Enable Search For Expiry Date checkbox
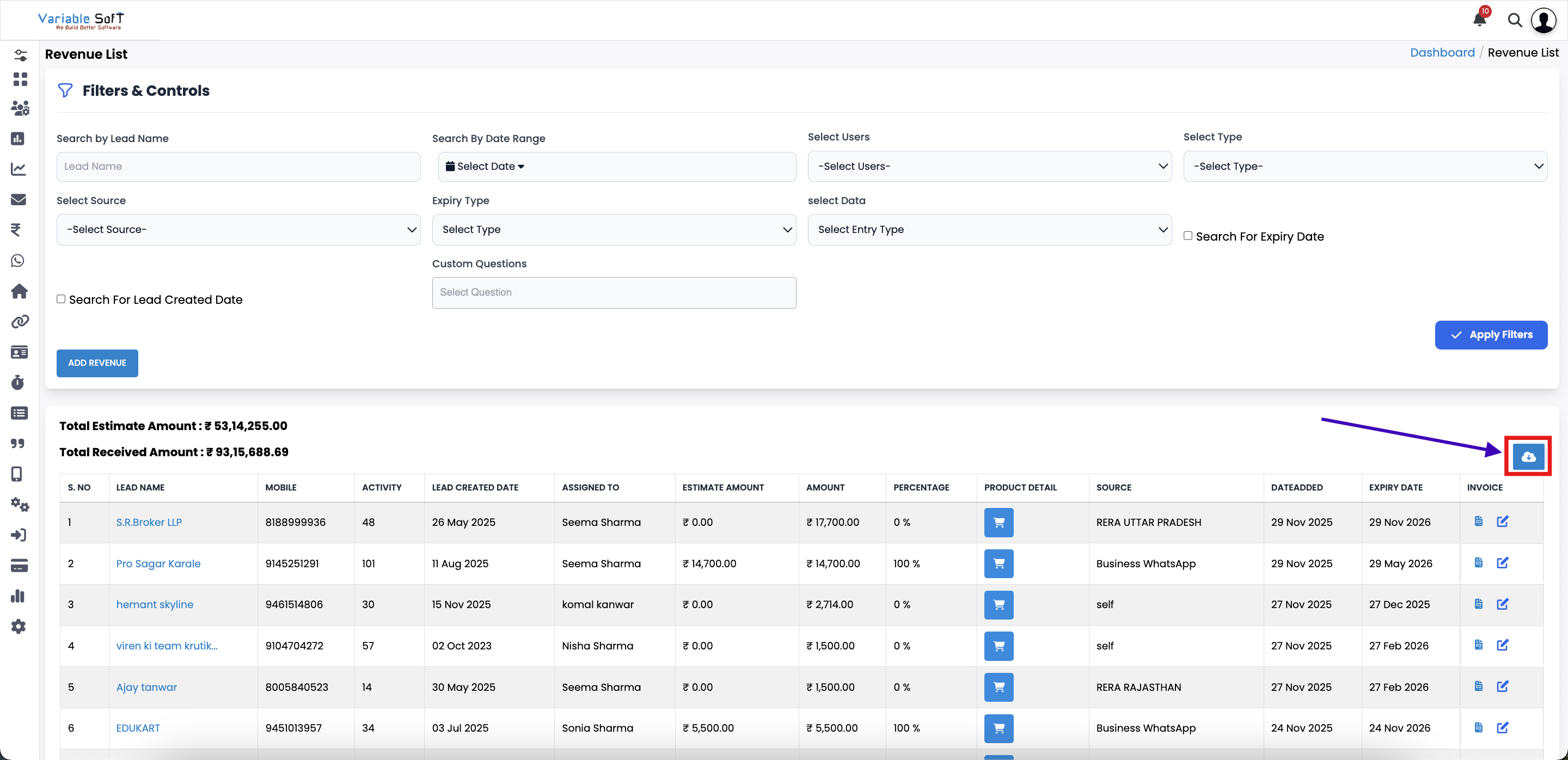This screenshot has height=760, width=1568. coord(1187,236)
